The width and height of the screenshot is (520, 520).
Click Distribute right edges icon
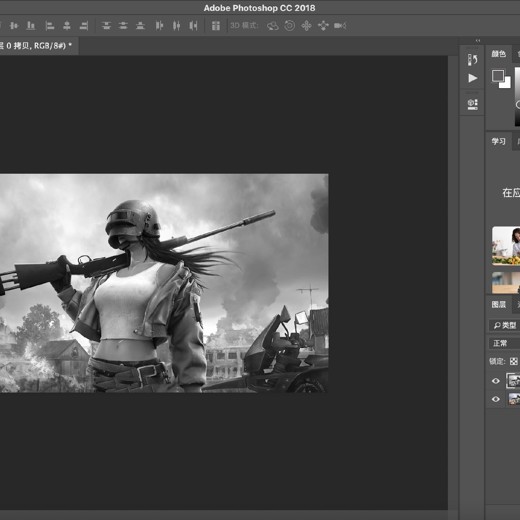[193, 26]
